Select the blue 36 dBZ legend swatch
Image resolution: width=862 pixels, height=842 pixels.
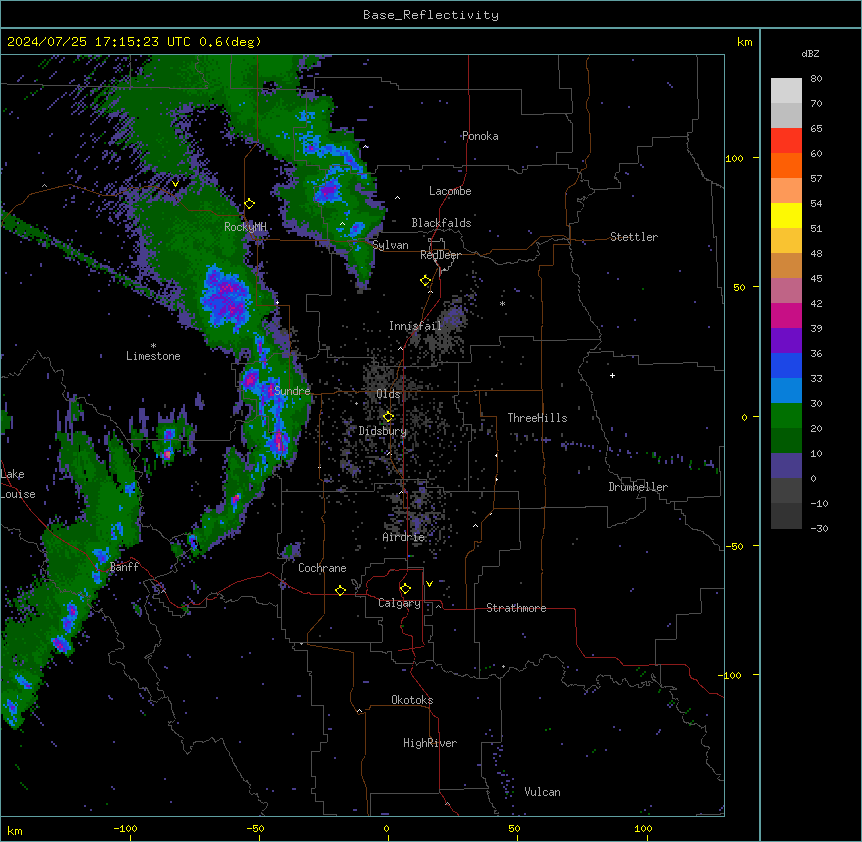[786, 365]
